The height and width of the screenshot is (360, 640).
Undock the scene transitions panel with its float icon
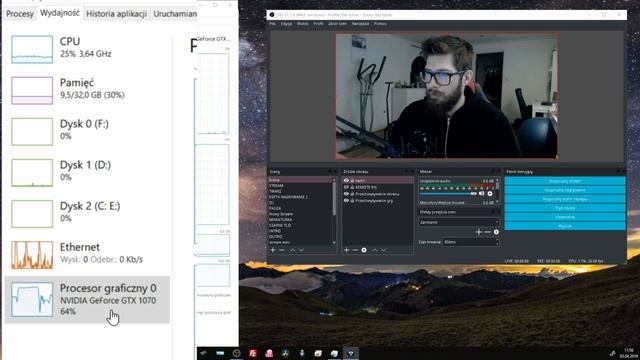(x=493, y=212)
